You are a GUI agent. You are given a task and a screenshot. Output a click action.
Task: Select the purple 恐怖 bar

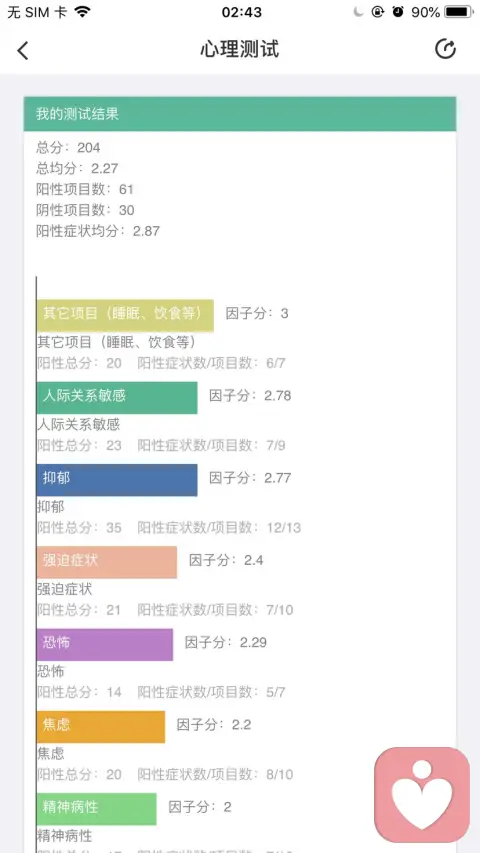tap(105, 644)
